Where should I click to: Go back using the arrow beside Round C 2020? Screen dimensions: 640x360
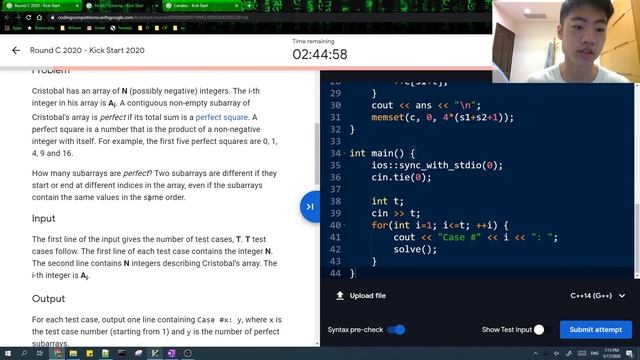[x=16, y=50]
